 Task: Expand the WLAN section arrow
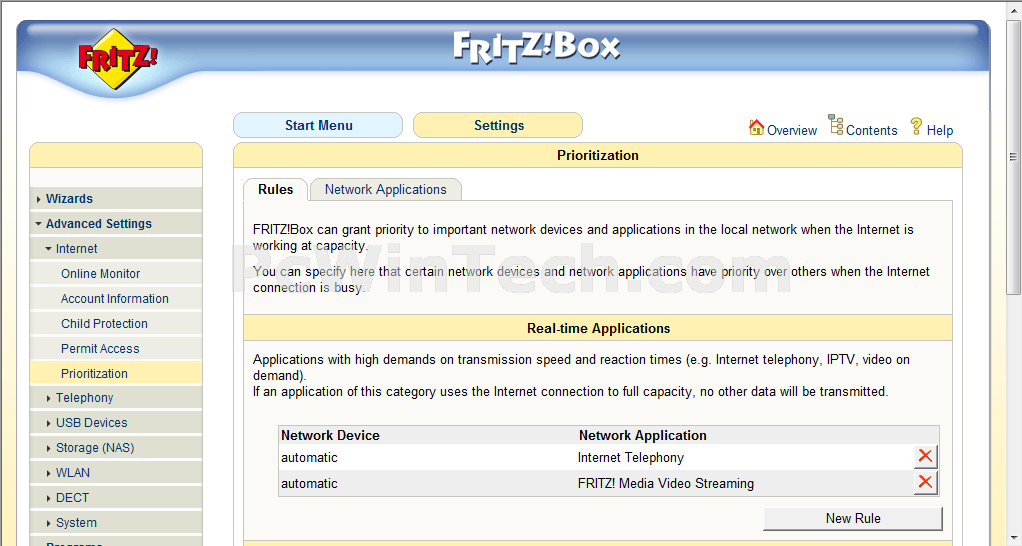tap(49, 473)
